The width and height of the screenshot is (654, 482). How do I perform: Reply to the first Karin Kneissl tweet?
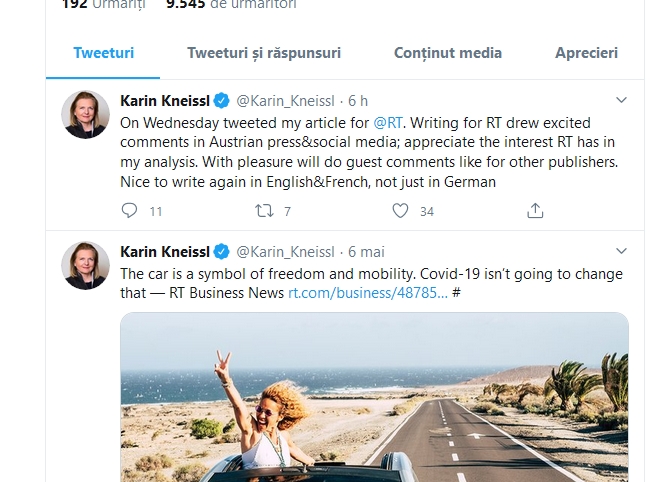click(x=129, y=210)
